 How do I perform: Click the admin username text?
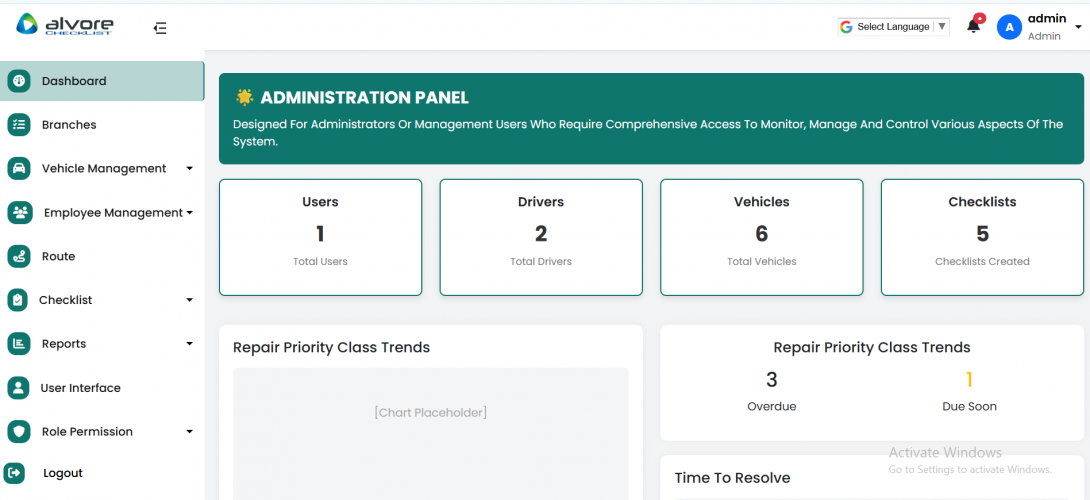point(1047,19)
